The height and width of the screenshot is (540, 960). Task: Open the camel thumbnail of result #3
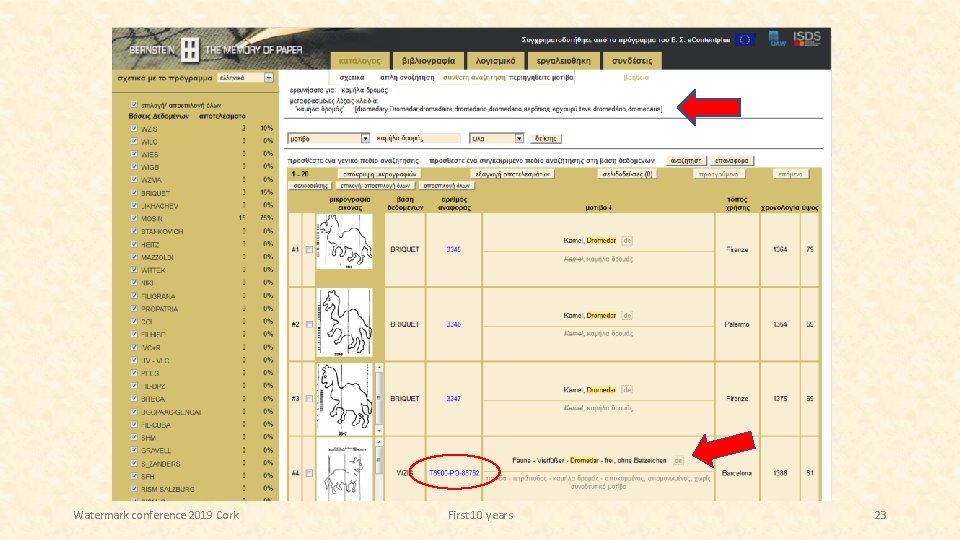click(344, 400)
